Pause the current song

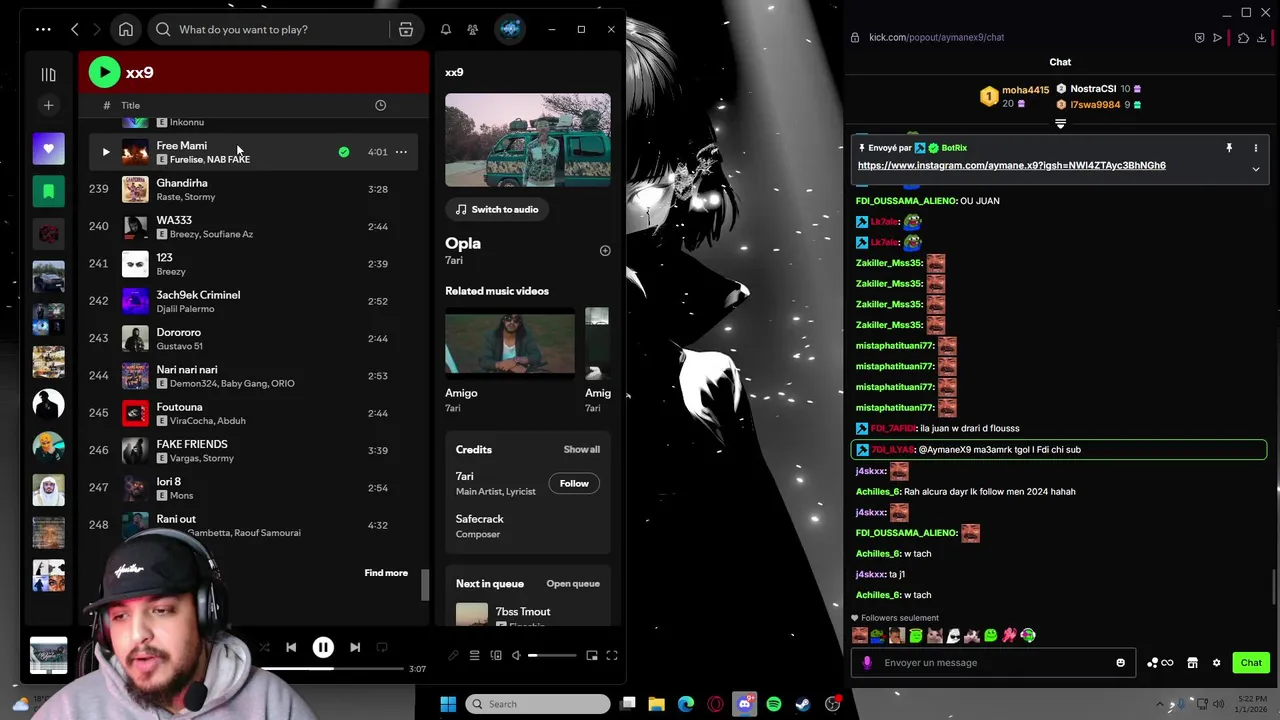pyautogui.click(x=323, y=647)
